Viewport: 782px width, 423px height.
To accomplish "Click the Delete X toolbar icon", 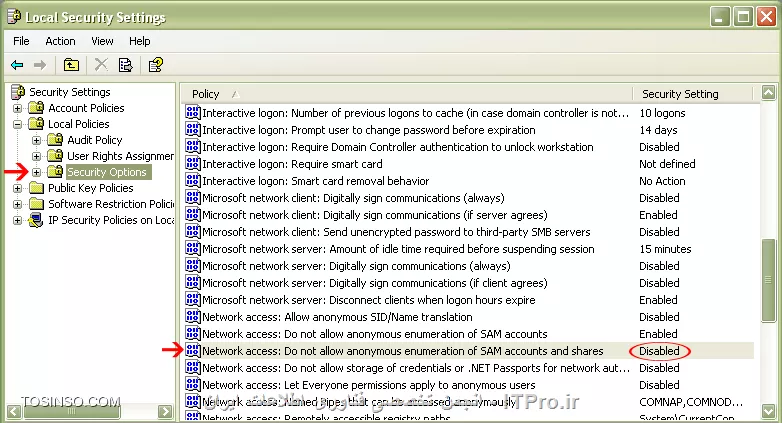I will tap(101, 65).
